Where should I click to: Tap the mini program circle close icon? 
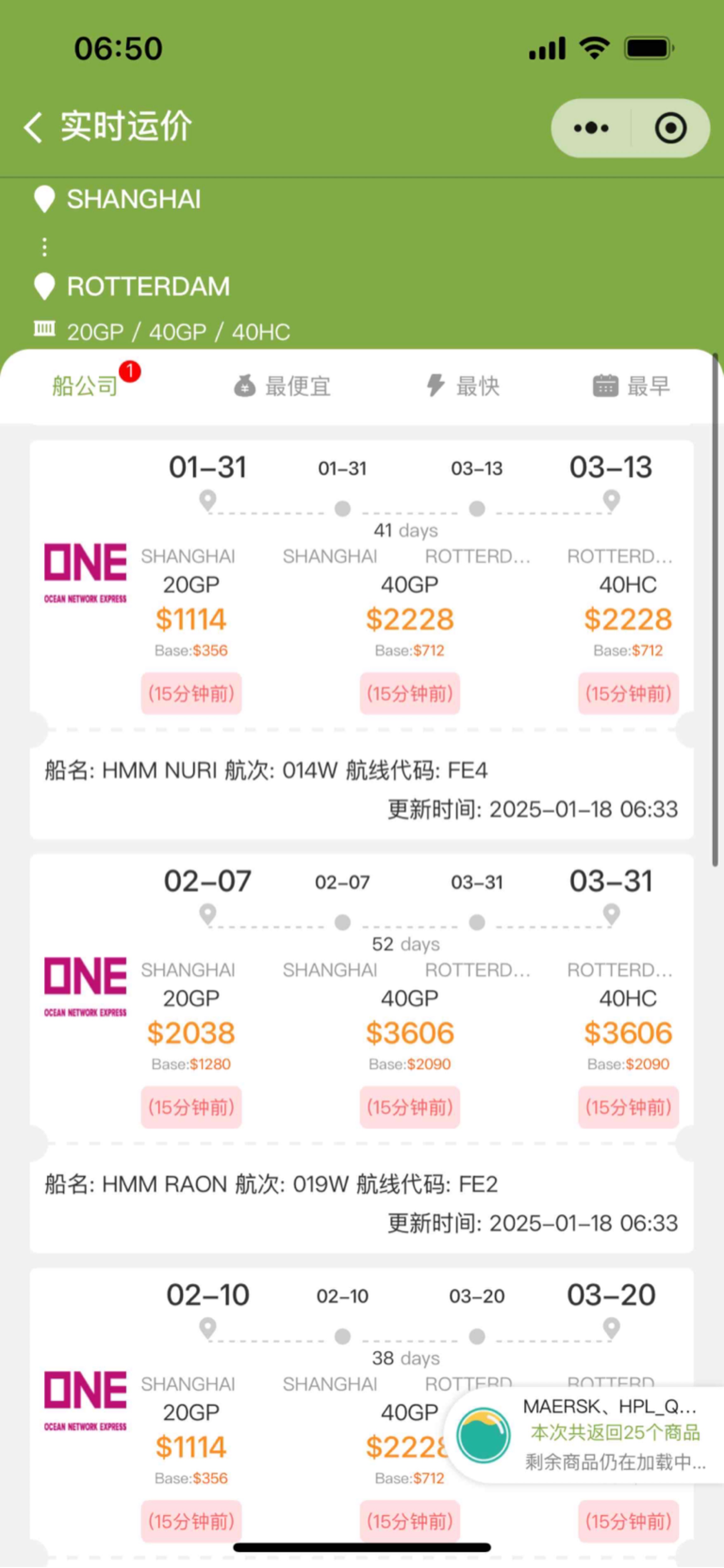pos(671,128)
